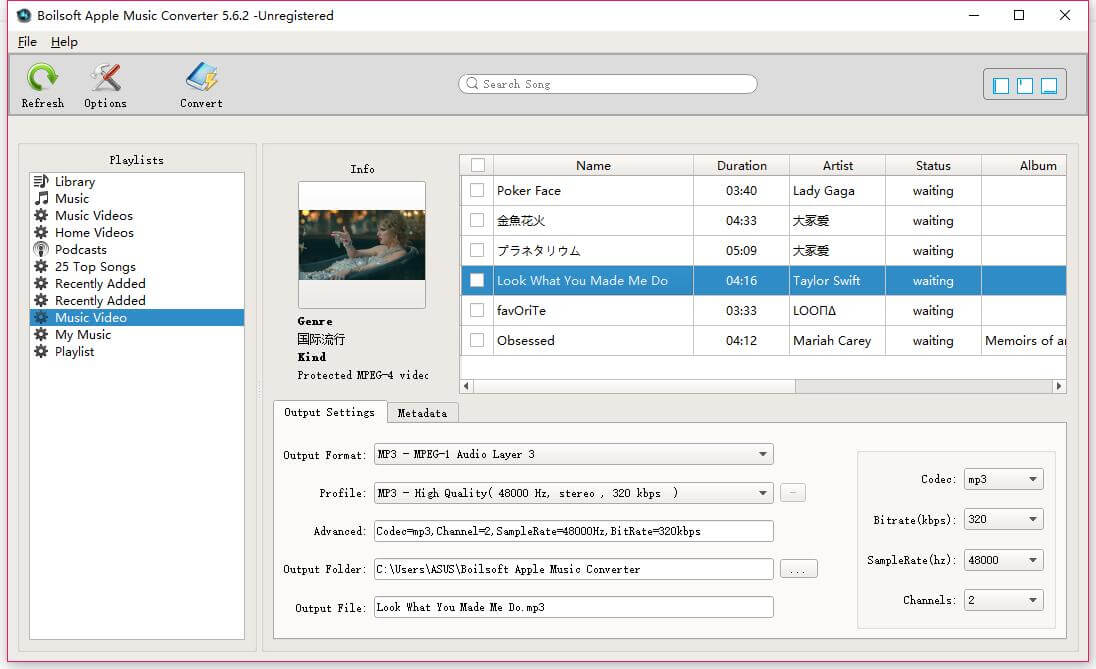Click the scrollbar left arrow under song table

[466, 386]
